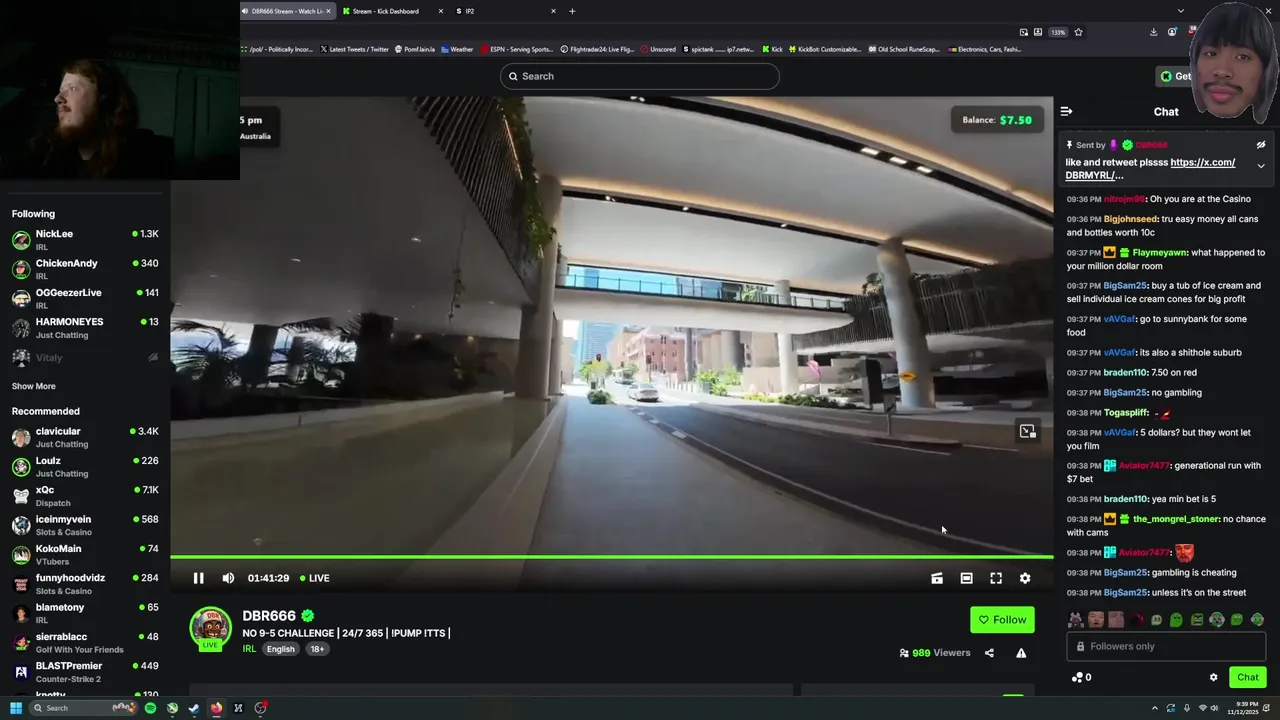Focus the Kick search box

(x=640, y=76)
